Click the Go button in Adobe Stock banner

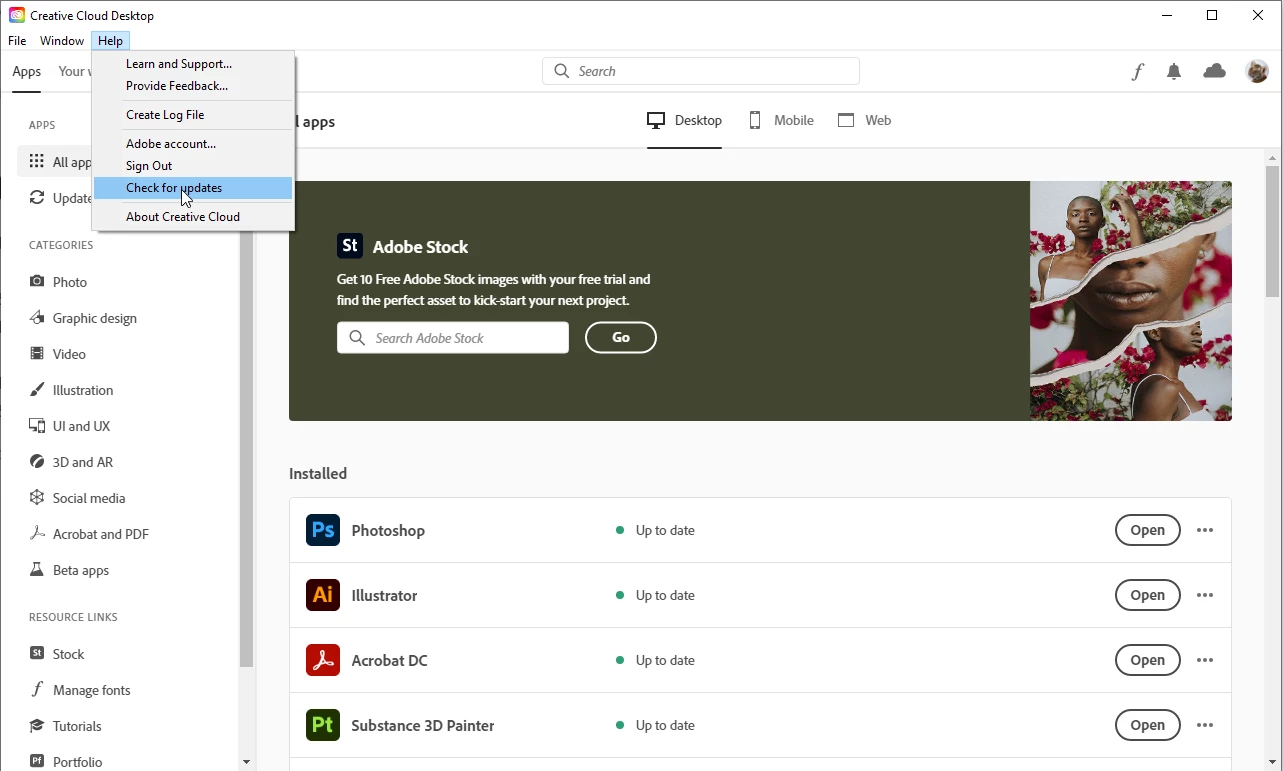[x=621, y=338]
